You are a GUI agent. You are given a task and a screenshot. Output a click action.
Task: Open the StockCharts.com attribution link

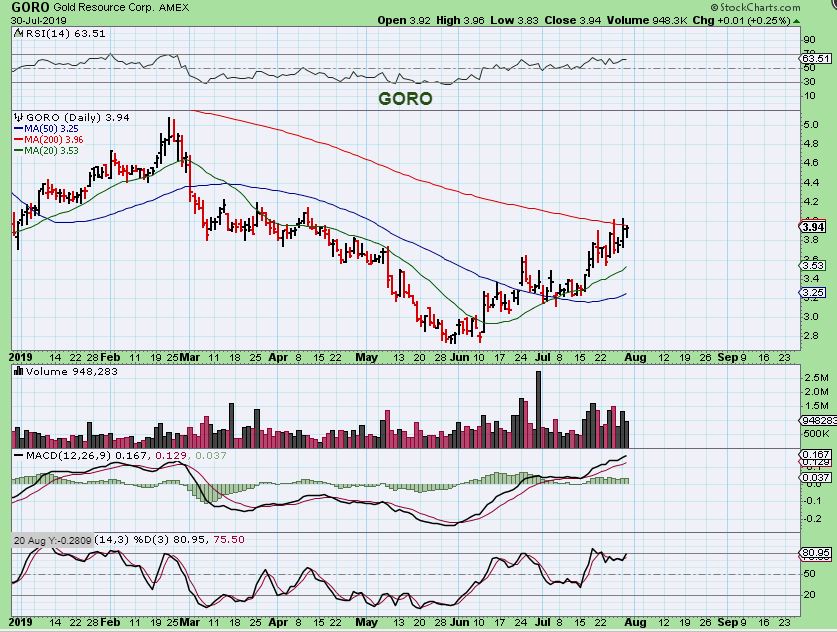click(x=755, y=7)
